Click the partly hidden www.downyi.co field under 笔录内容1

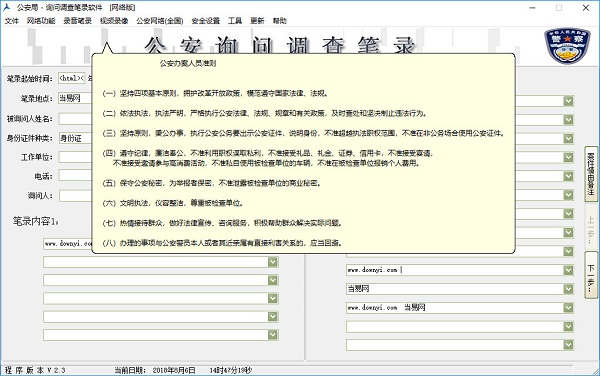[x=68, y=244]
